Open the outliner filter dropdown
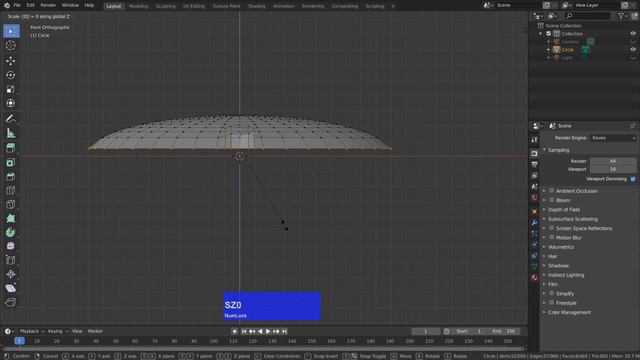Viewport: 640px width, 360px height. (622, 16)
